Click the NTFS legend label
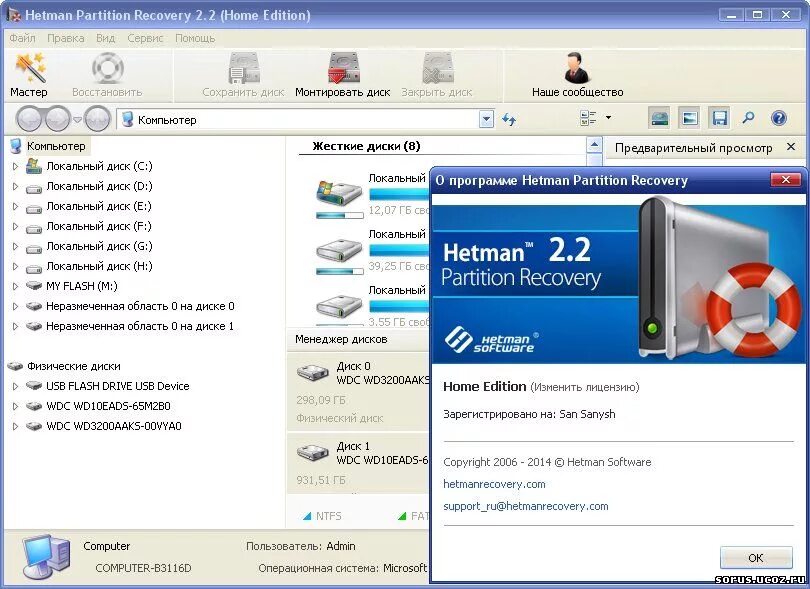The image size is (810, 589). [329, 516]
